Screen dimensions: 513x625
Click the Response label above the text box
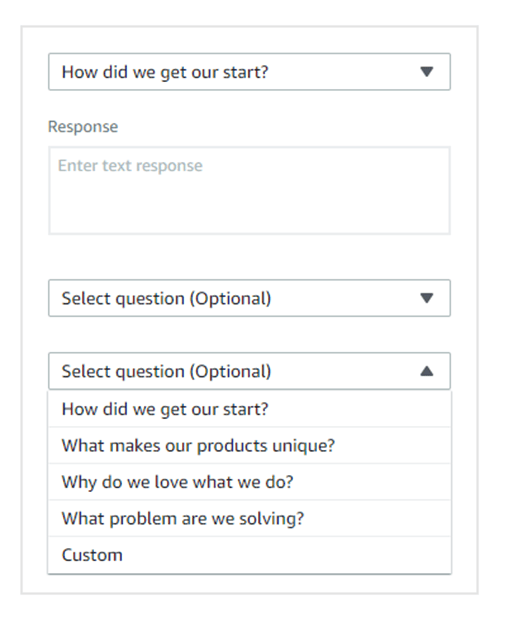[x=83, y=127]
